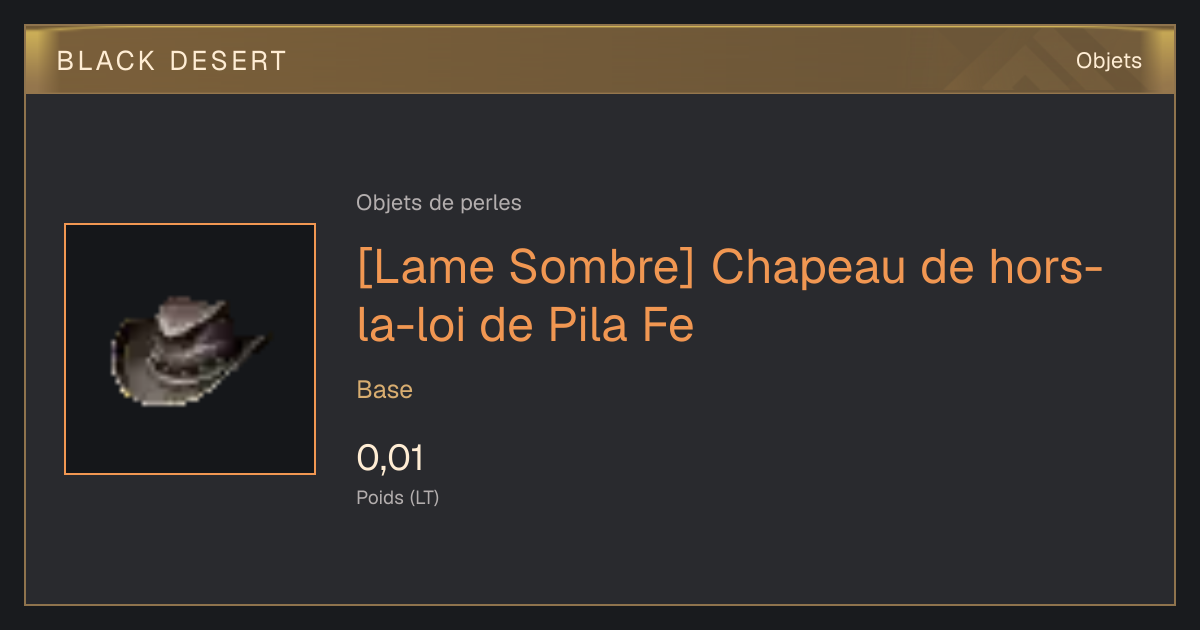This screenshot has width=1200, height=630.
Task: Click the hat's crown in the icon
Action: pyautogui.click(x=188, y=320)
